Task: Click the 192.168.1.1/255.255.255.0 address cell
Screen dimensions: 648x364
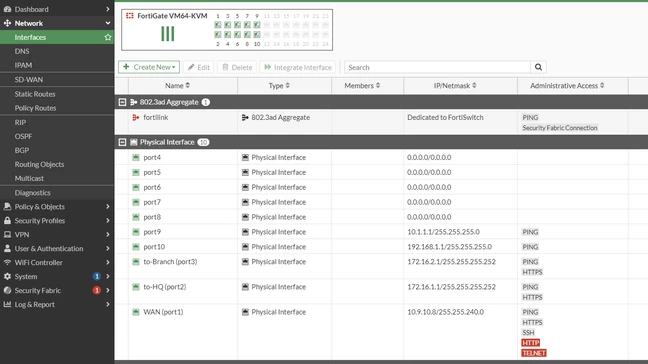Action: tap(450, 247)
